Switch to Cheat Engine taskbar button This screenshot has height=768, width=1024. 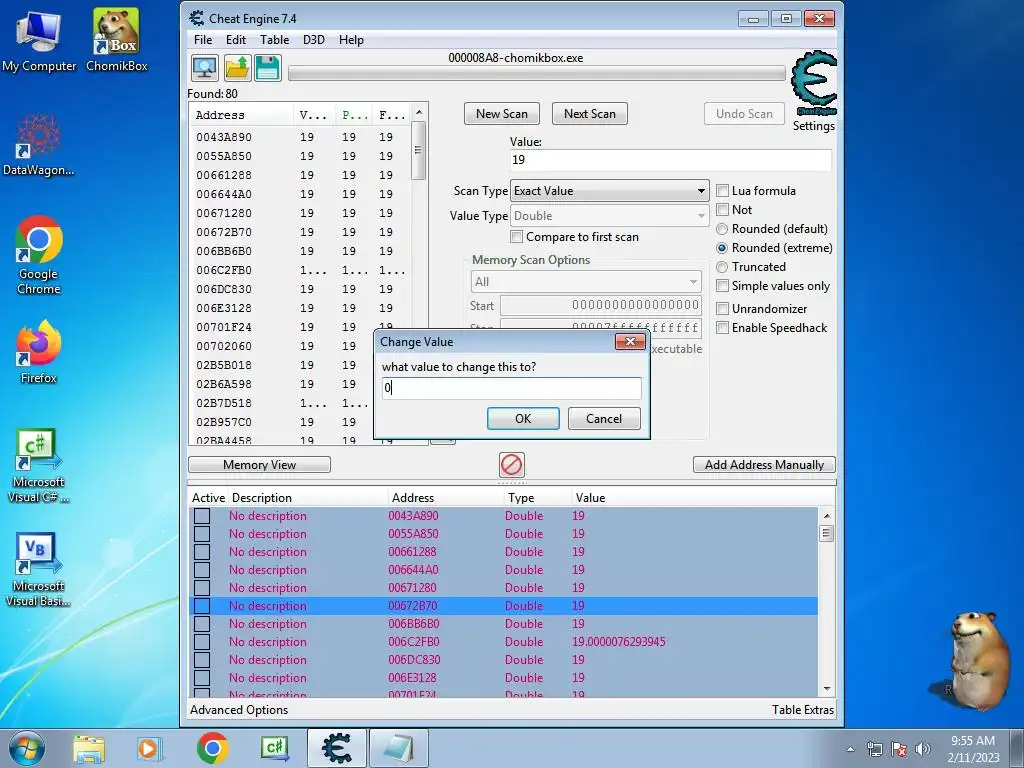tap(337, 748)
